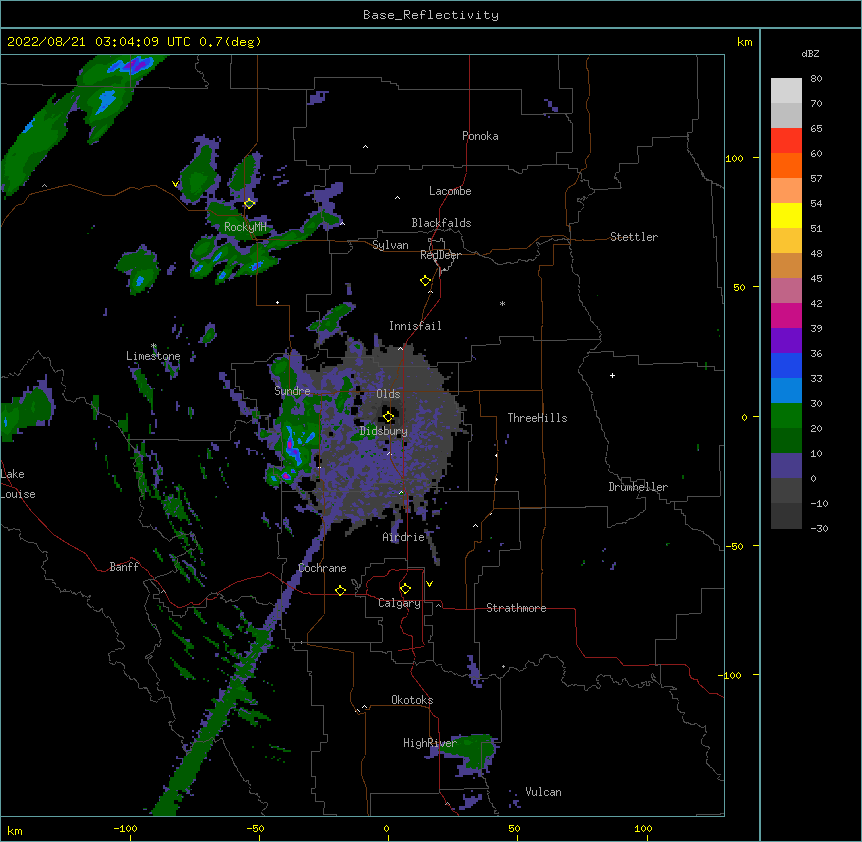Screen dimensions: 862x842
Task: Click the Innisfail label
Action: [x=415, y=326]
